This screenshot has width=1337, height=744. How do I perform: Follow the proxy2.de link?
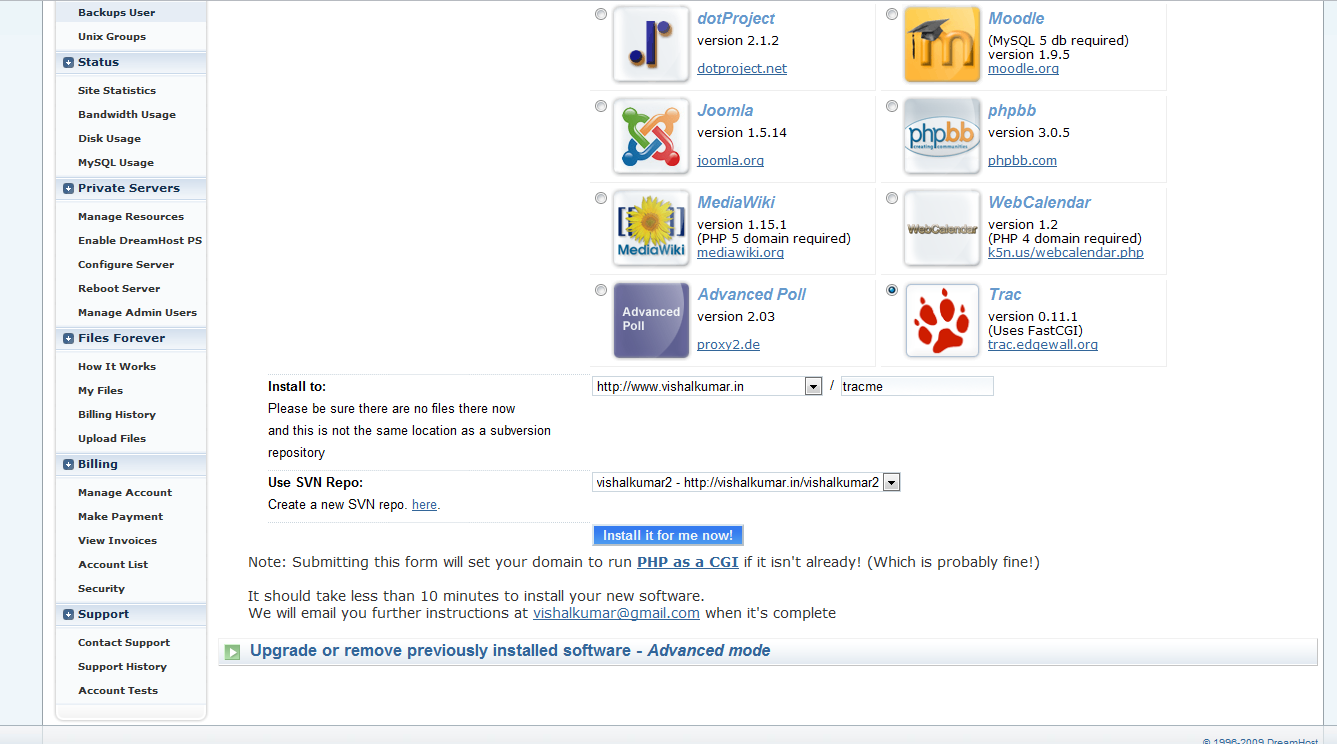point(729,345)
